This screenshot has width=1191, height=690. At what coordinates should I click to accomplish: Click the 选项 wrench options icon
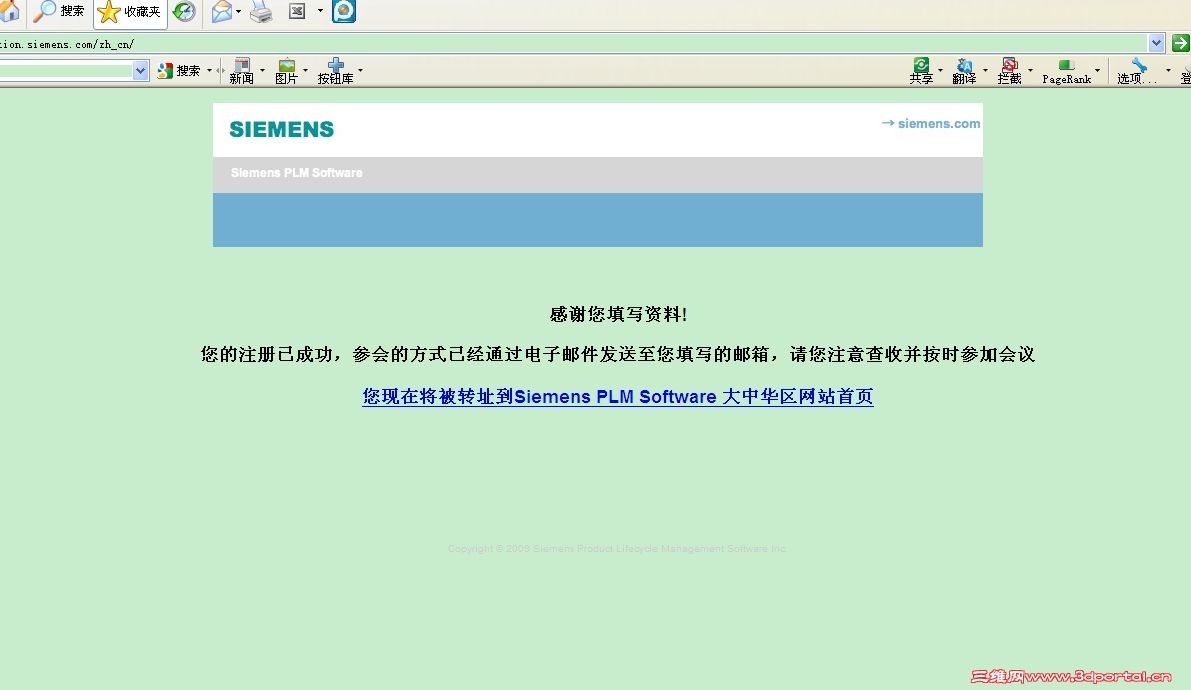click(1137, 71)
